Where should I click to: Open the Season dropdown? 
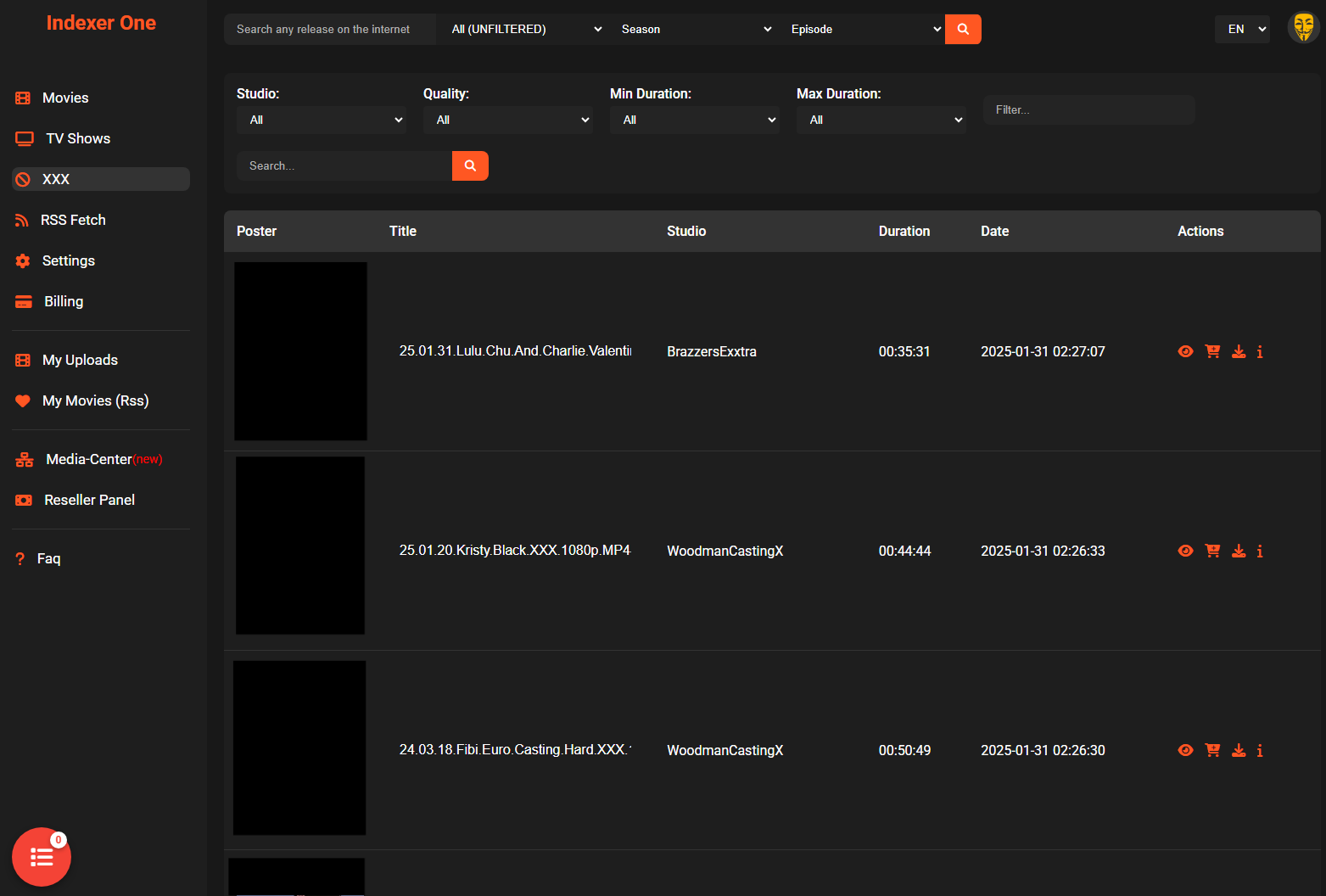click(695, 29)
